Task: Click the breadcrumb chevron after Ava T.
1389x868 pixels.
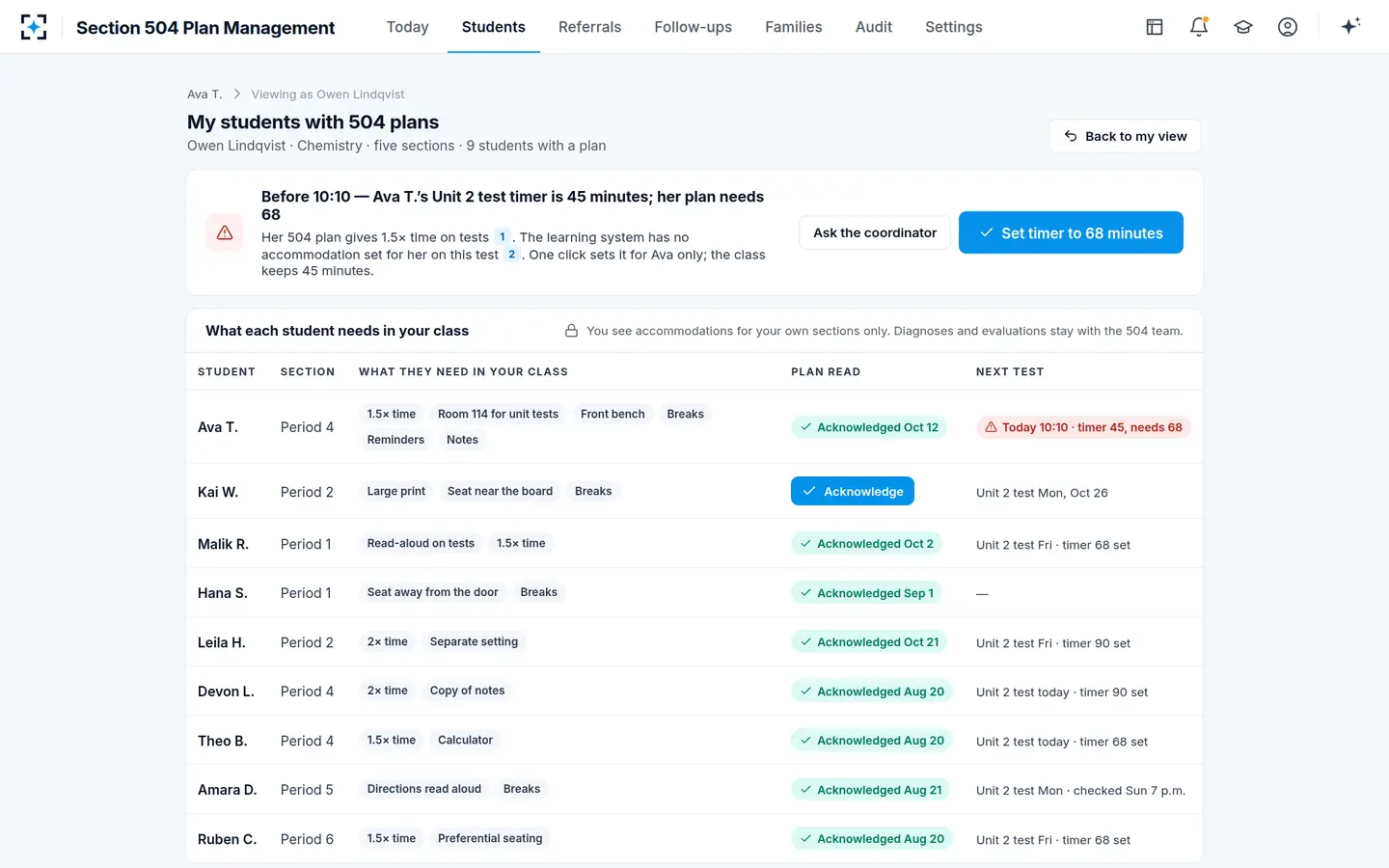Action: (x=237, y=95)
